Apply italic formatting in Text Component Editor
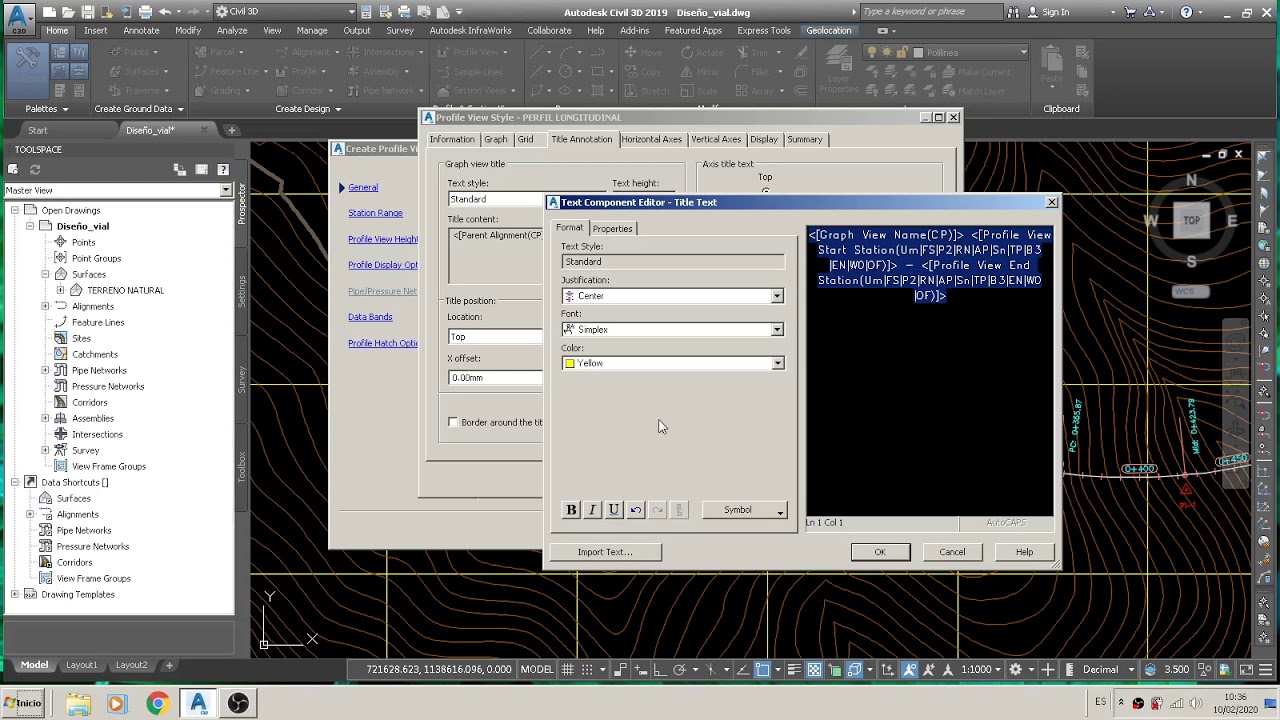 pyautogui.click(x=592, y=510)
